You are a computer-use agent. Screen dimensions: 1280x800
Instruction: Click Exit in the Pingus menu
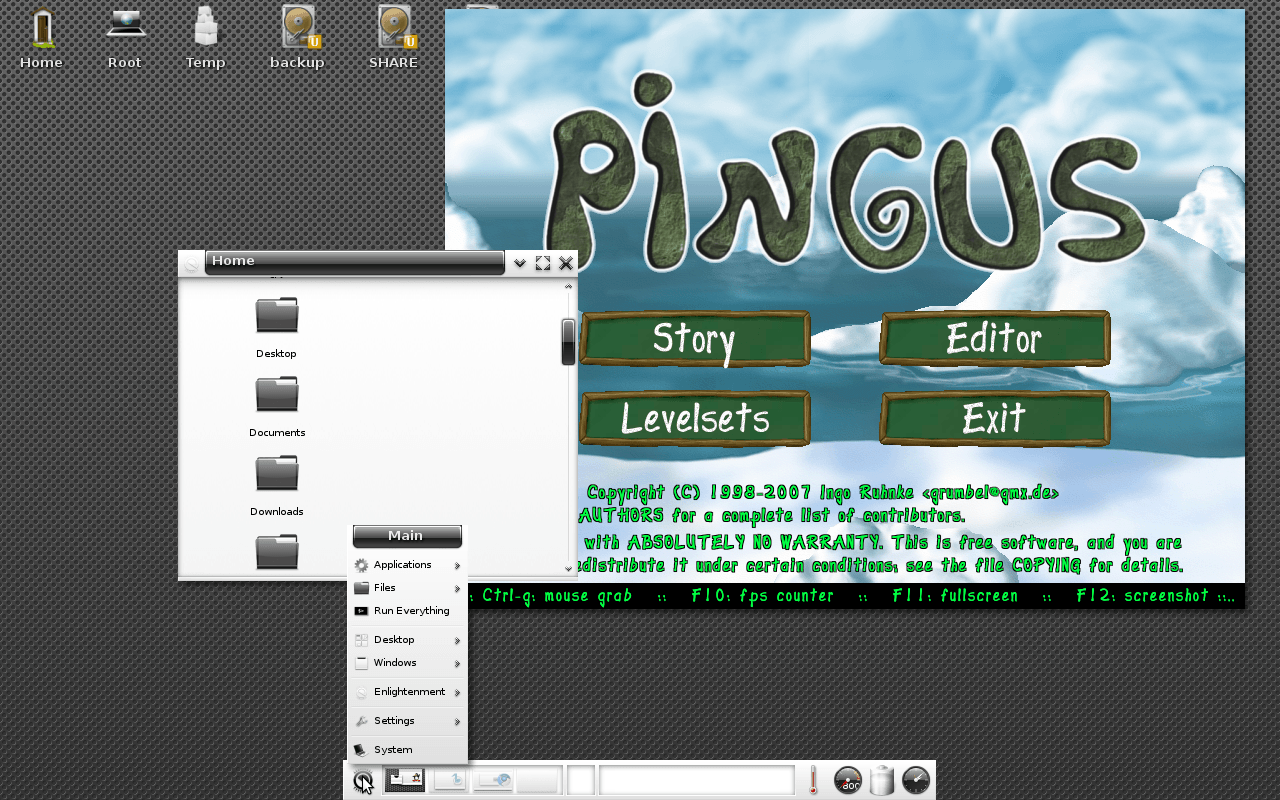(995, 418)
